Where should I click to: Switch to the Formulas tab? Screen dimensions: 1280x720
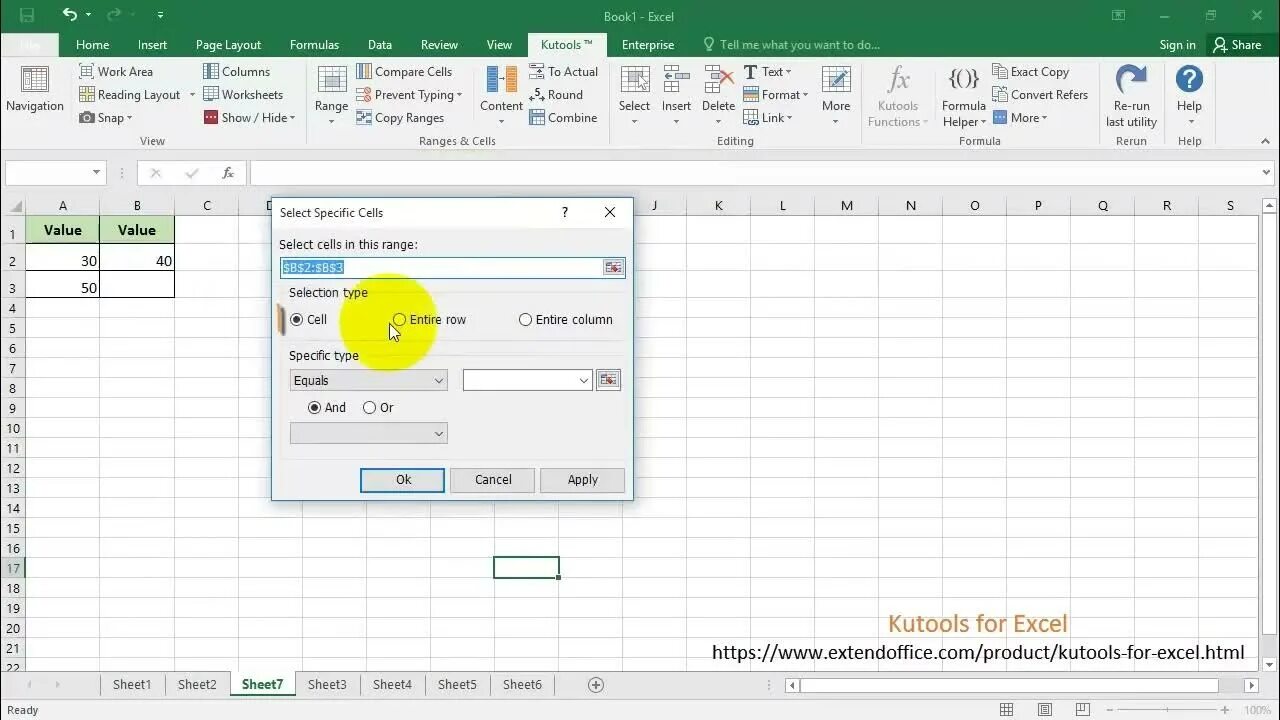tap(314, 45)
